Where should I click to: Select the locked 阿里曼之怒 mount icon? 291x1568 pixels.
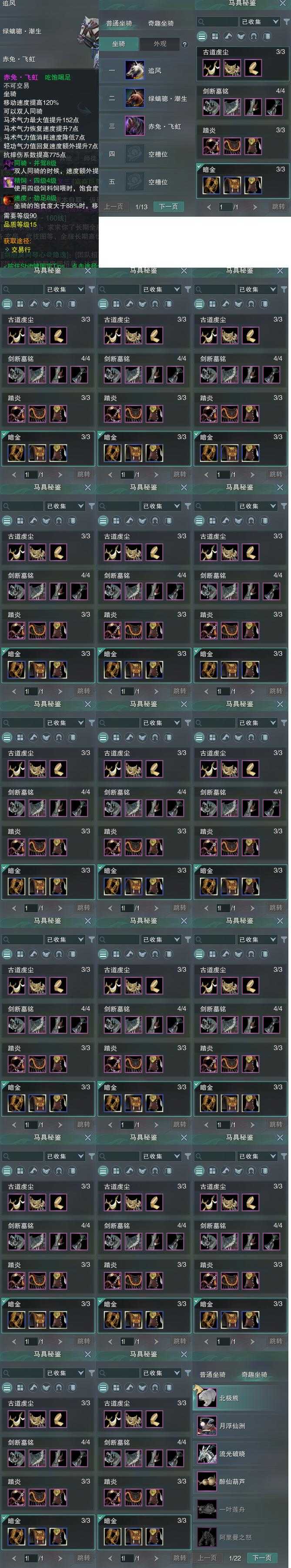[207, 1537]
